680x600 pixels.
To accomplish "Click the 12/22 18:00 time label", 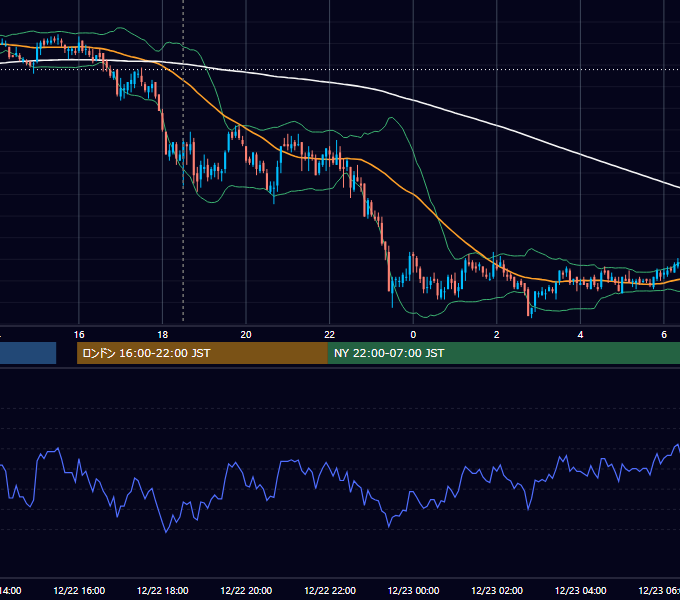I will pyautogui.click(x=163, y=590).
